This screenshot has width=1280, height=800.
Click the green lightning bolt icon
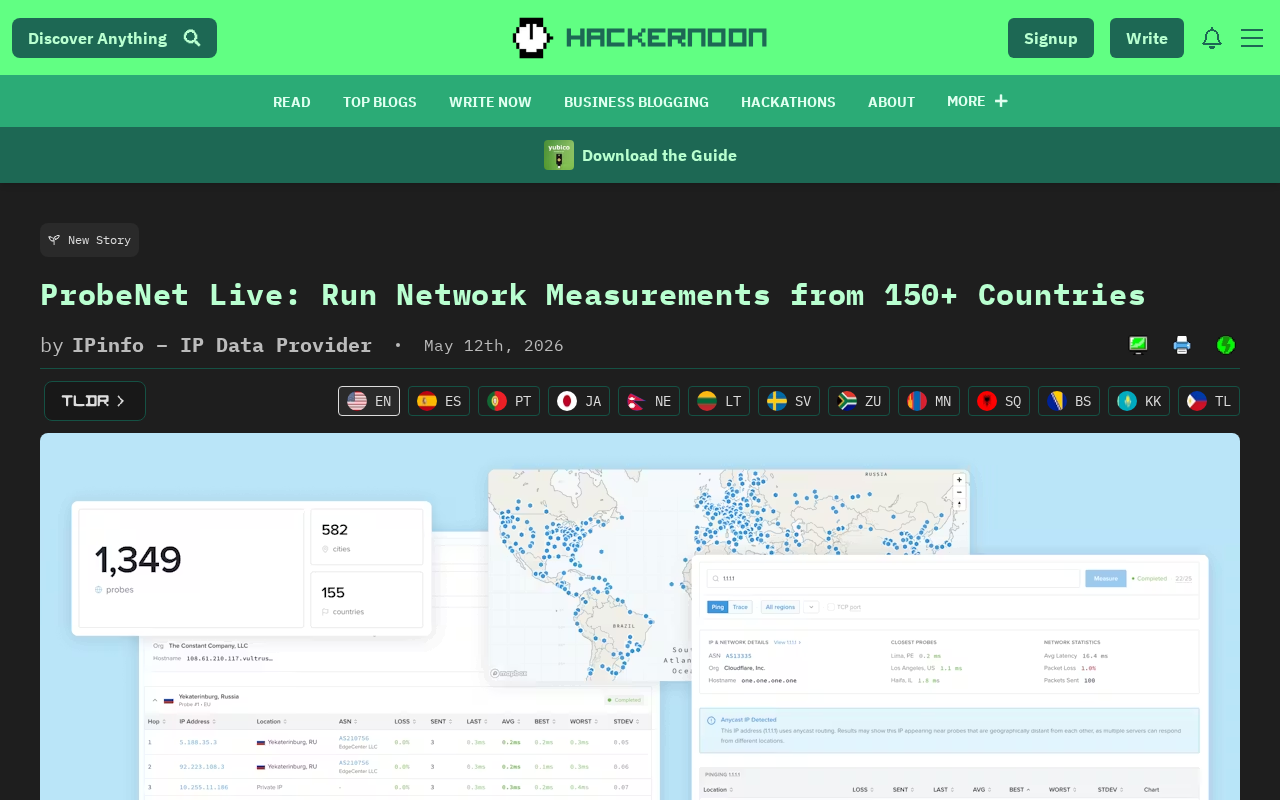(1226, 345)
